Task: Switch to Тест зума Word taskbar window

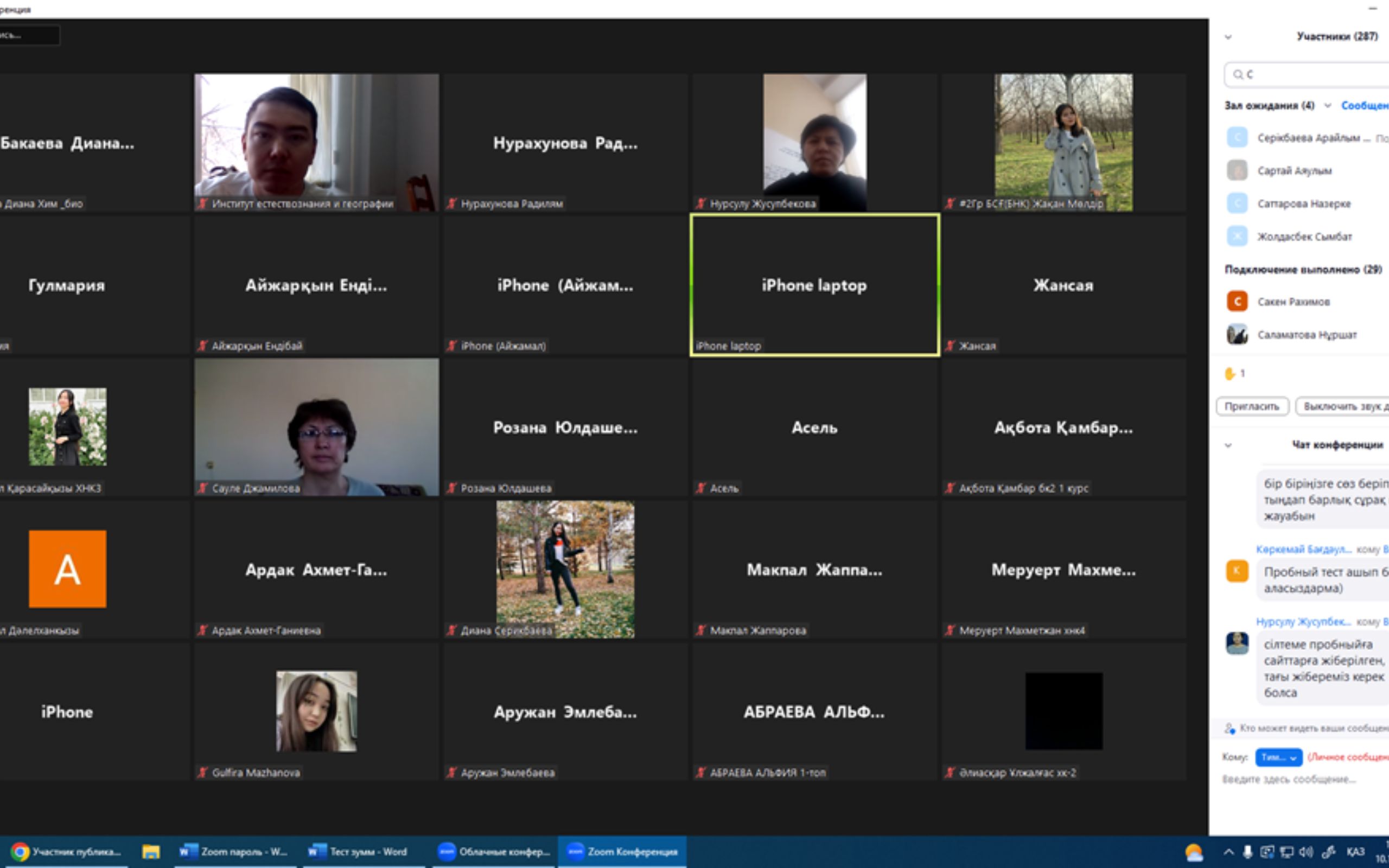Action: pyautogui.click(x=359, y=852)
